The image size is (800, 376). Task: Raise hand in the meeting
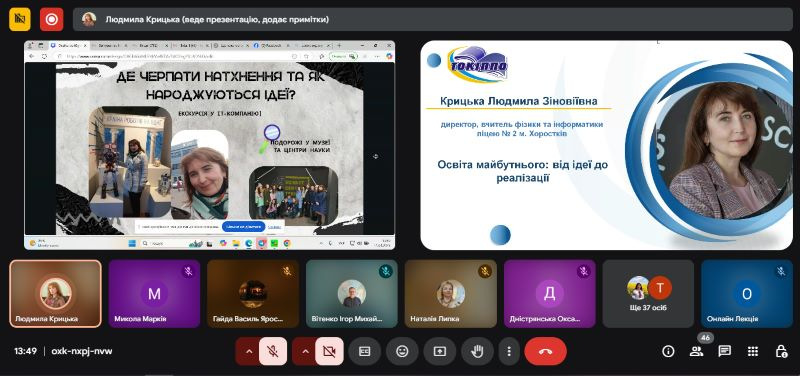coord(477,351)
